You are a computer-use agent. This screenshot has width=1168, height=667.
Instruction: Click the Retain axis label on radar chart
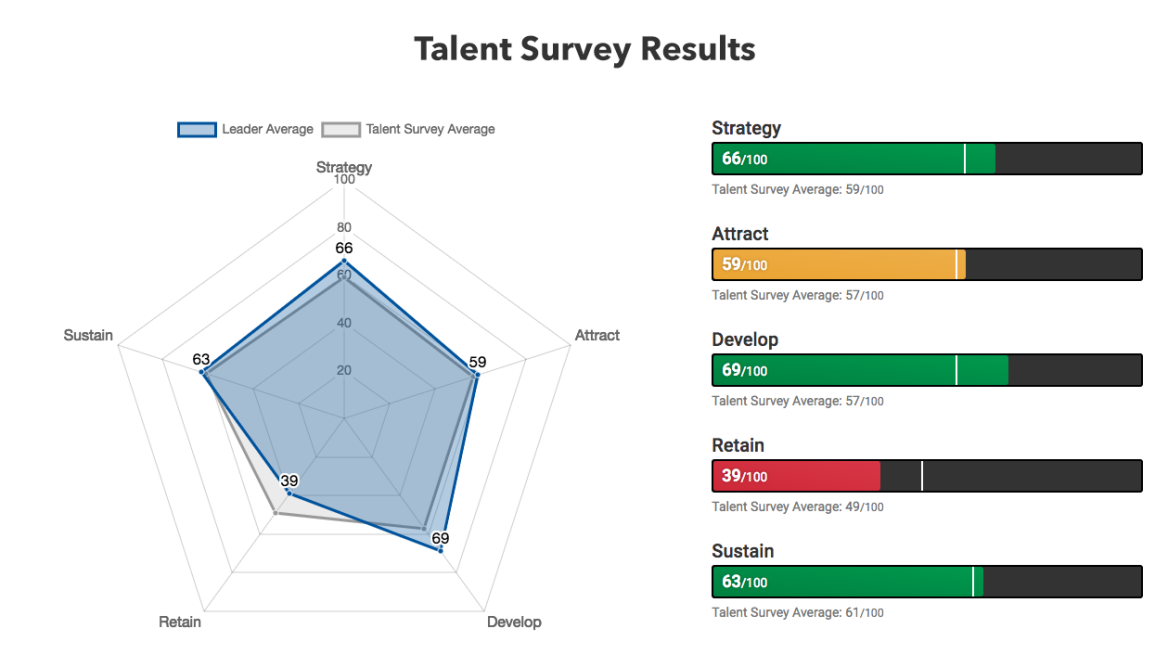[x=180, y=622]
